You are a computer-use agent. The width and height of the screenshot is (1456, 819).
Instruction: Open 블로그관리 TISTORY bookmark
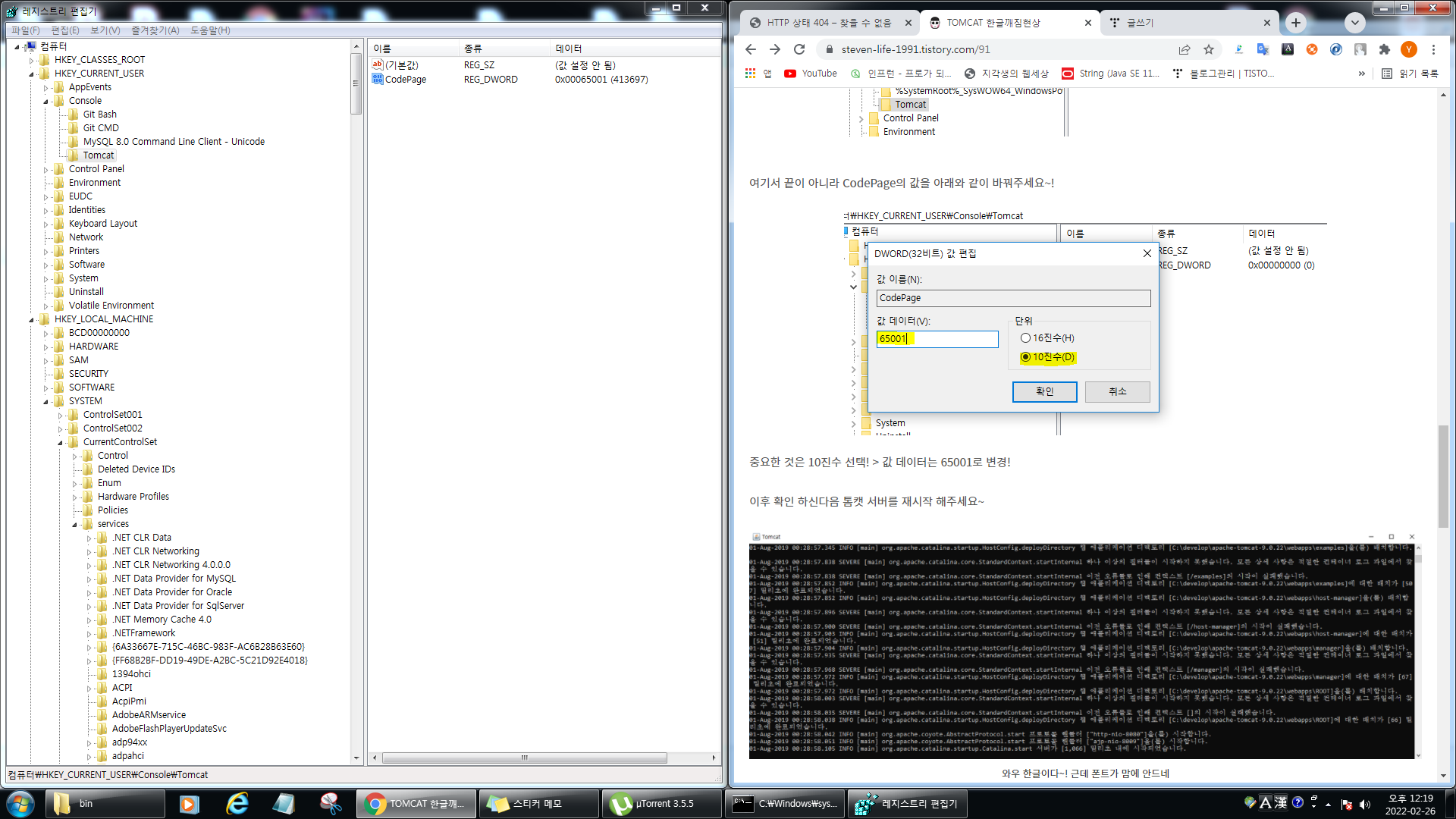pyautogui.click(x=1223, y=74)
